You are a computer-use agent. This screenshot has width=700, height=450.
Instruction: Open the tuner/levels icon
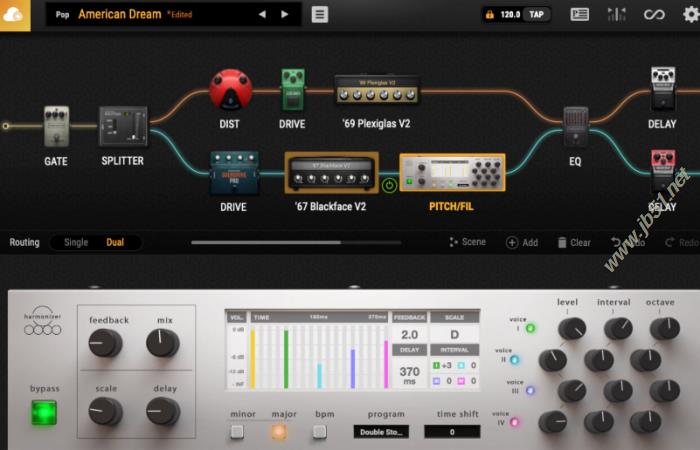(617, 15)
